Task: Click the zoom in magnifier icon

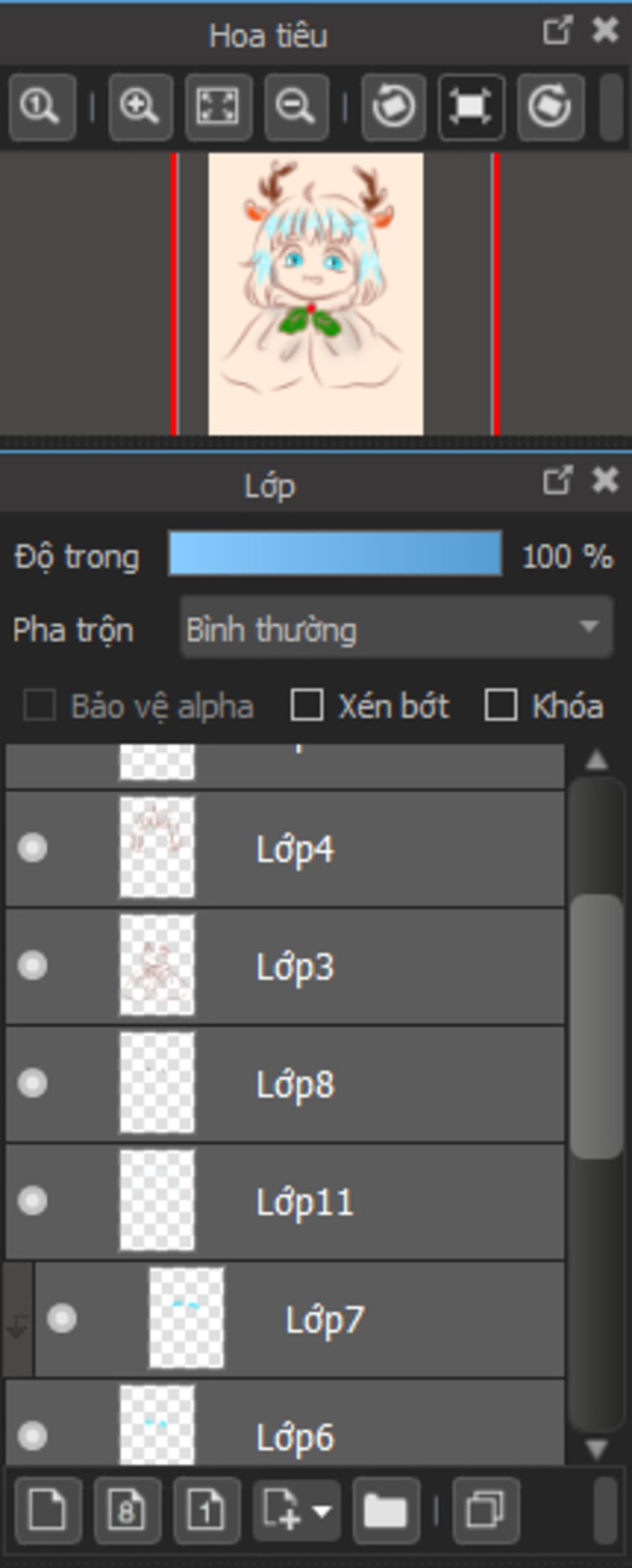Action: tap(140, 107)
